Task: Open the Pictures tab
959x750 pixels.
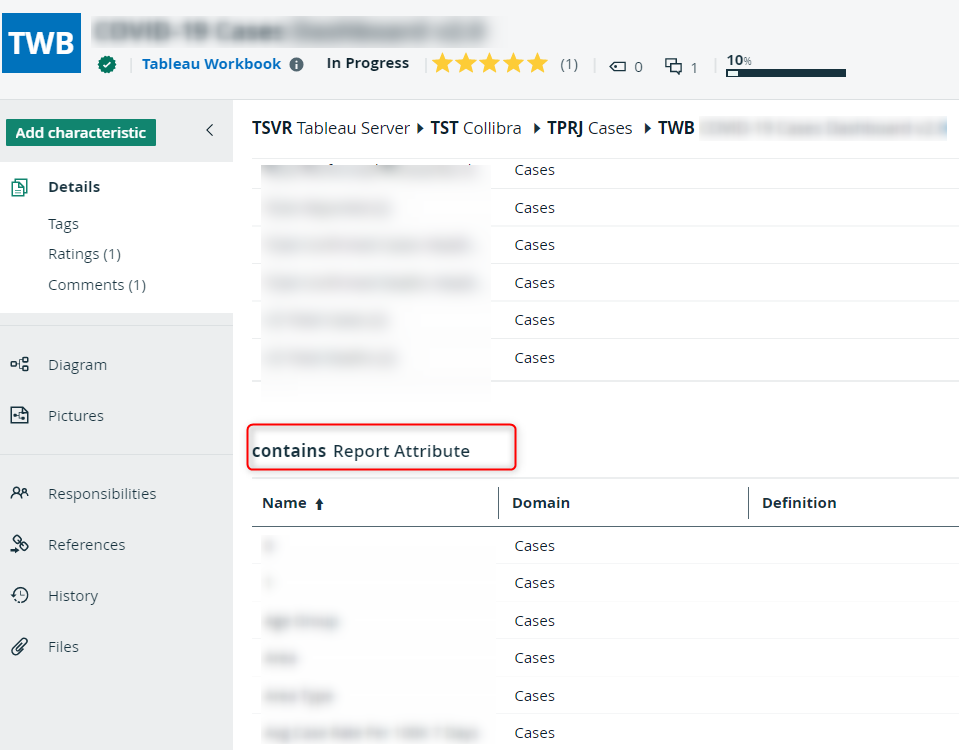Action: click(x=76, y=416)
